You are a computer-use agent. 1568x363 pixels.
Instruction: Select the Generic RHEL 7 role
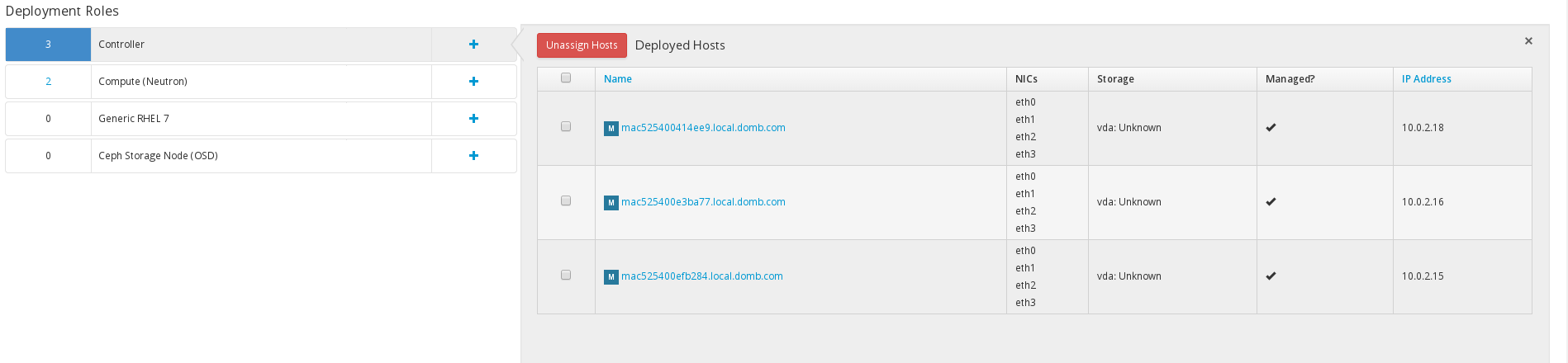pyautogui.click(x=134, y=119)
